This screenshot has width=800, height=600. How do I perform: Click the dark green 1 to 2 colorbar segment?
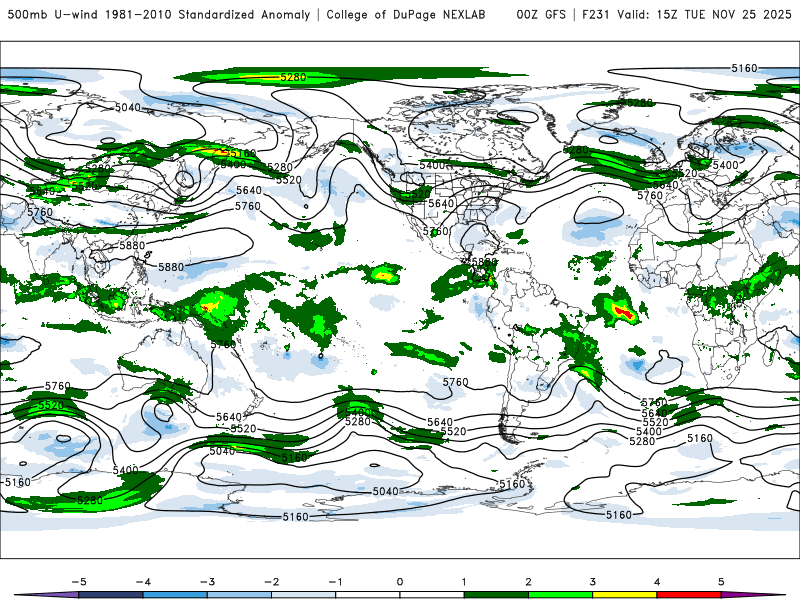pyautogui.click(x=496, y=595)
